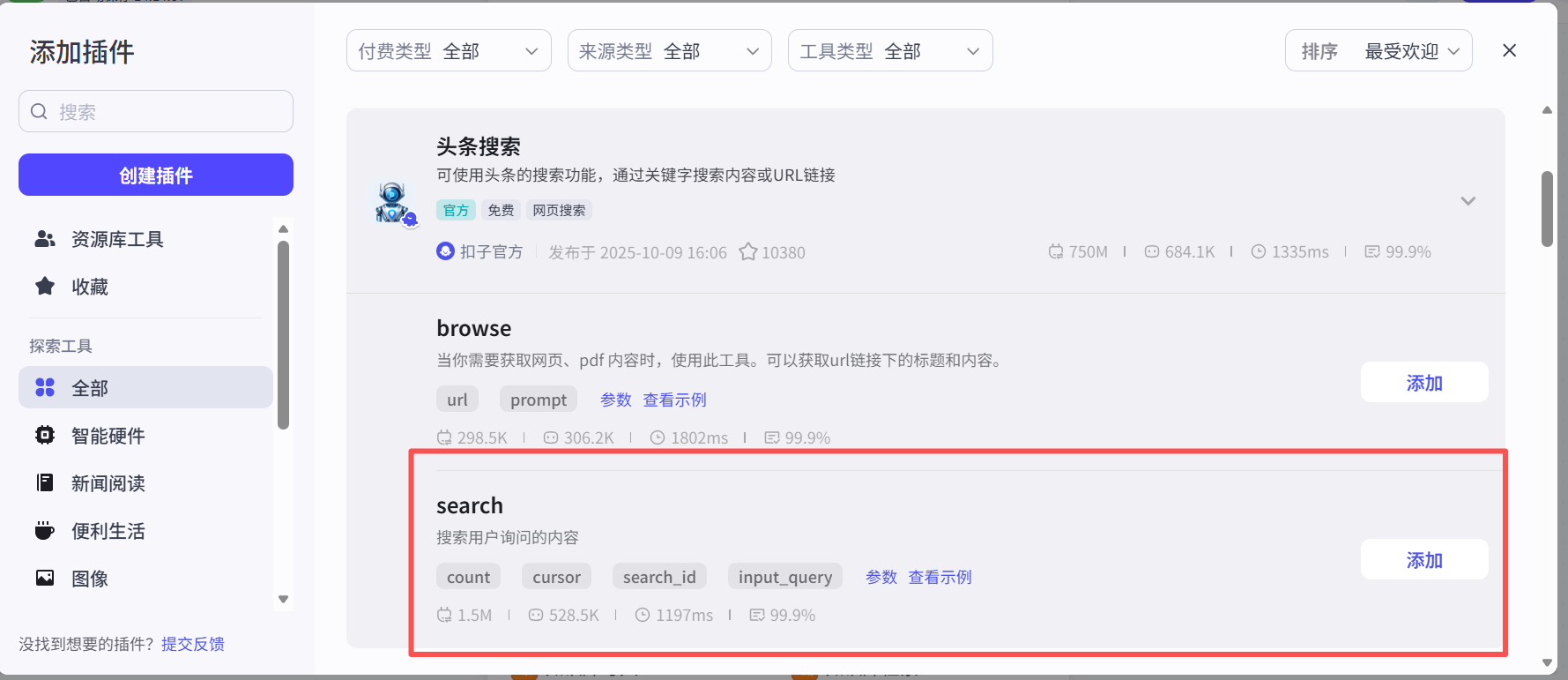Select 新闻阅读 category
1568x680 pixels.
[x=145, y=482]
